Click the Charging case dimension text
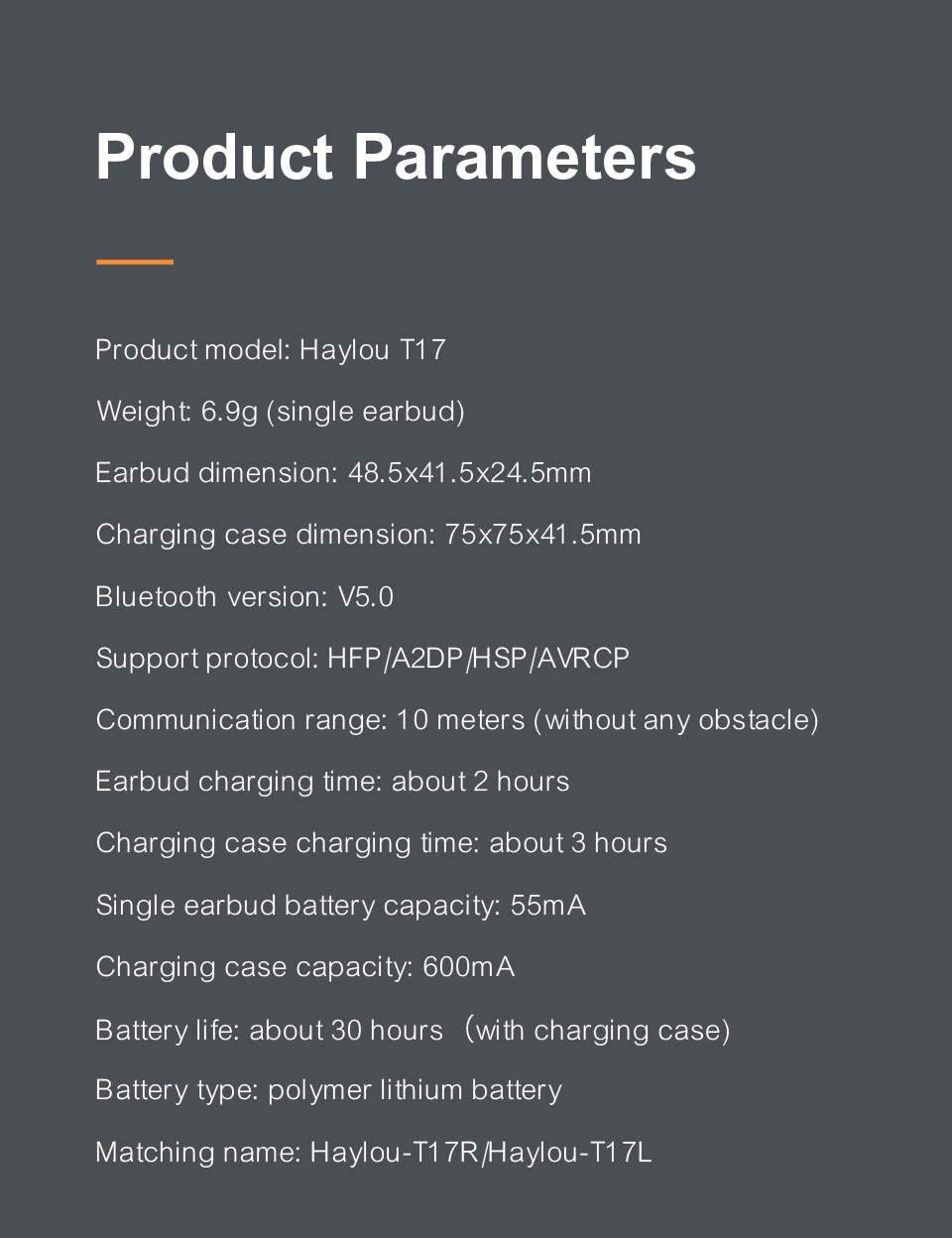The height and width of the screenshot is (1238, 952). [x=368, y=535]
